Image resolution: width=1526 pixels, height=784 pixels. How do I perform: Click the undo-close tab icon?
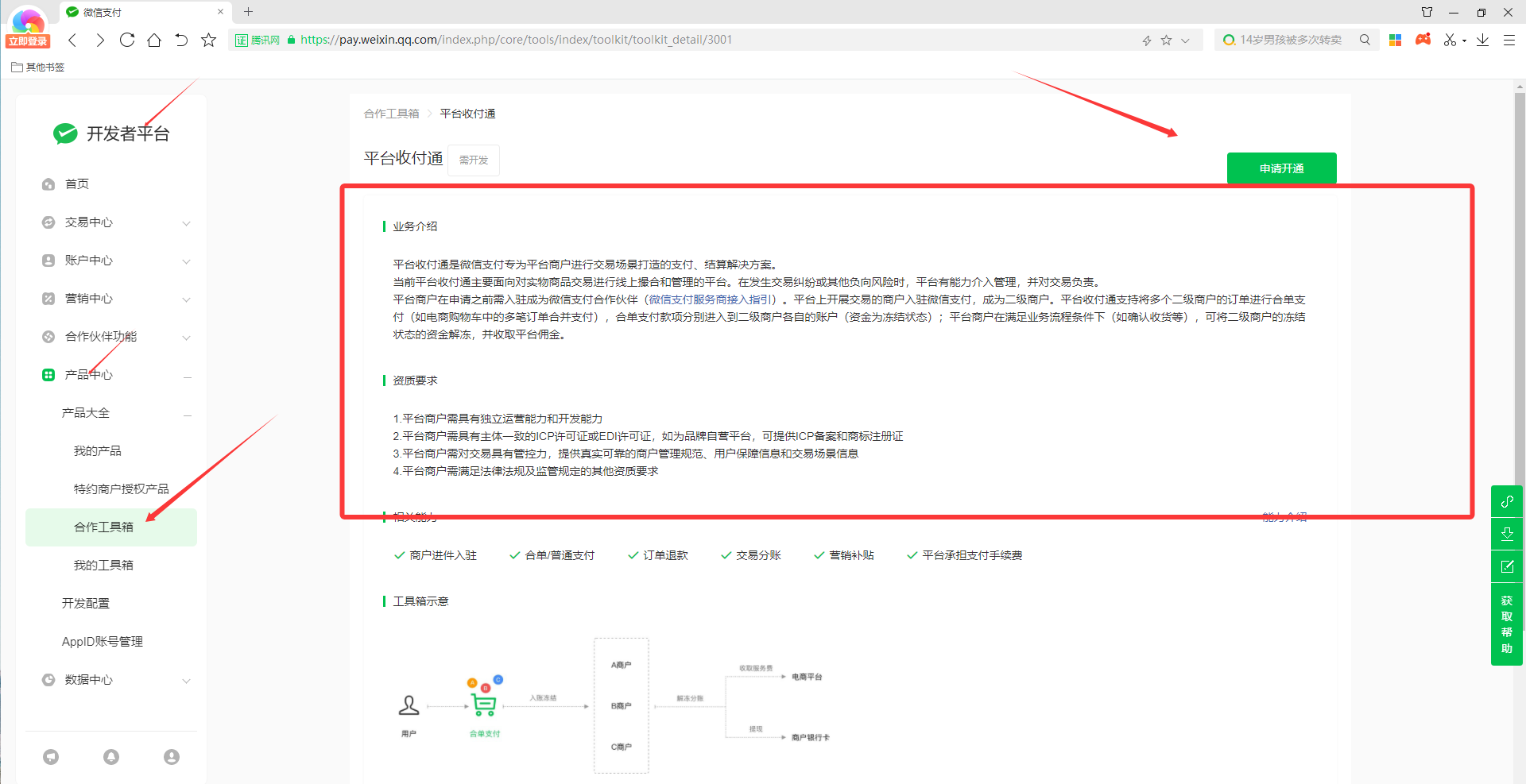pyautogui.click(x=181, y=40)
